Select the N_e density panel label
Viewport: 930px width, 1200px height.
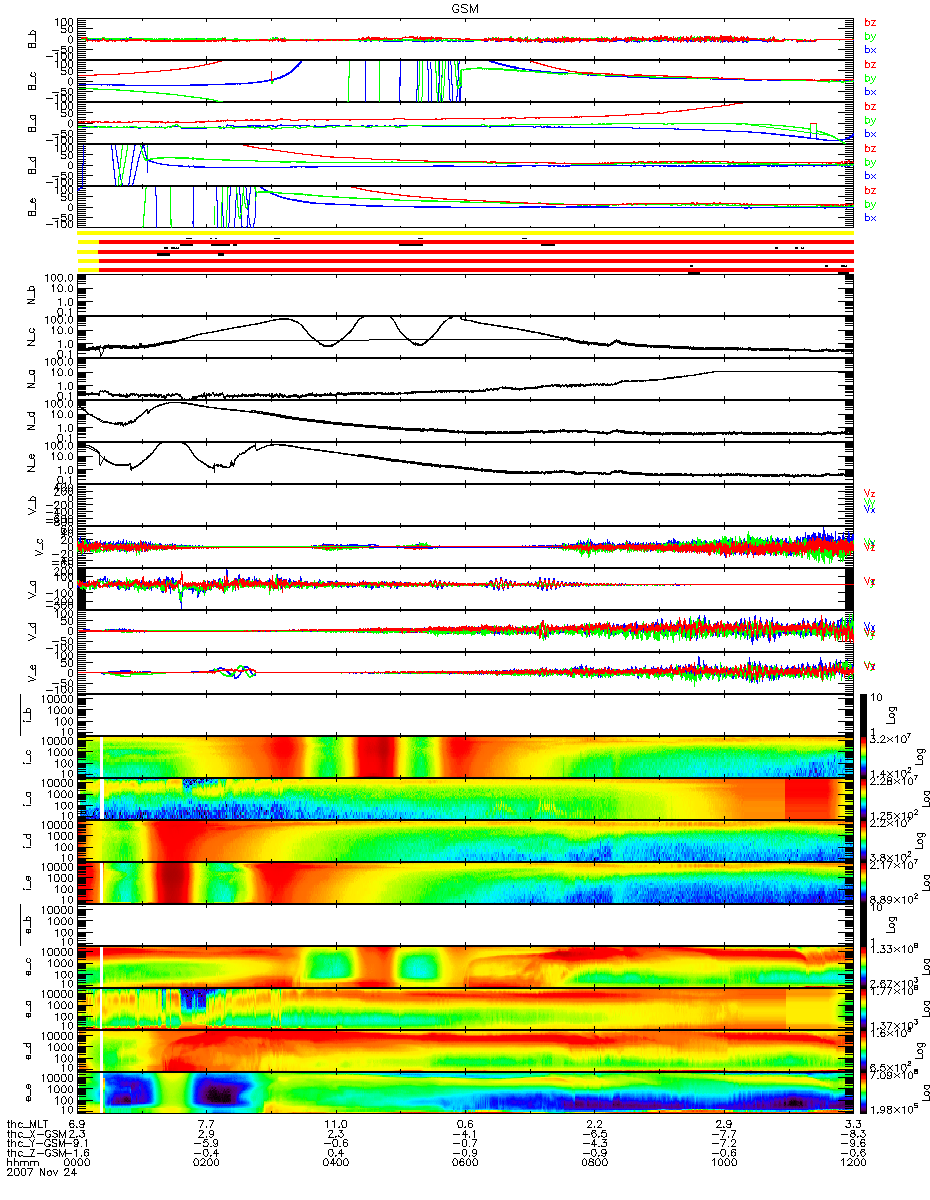[32, 463]
